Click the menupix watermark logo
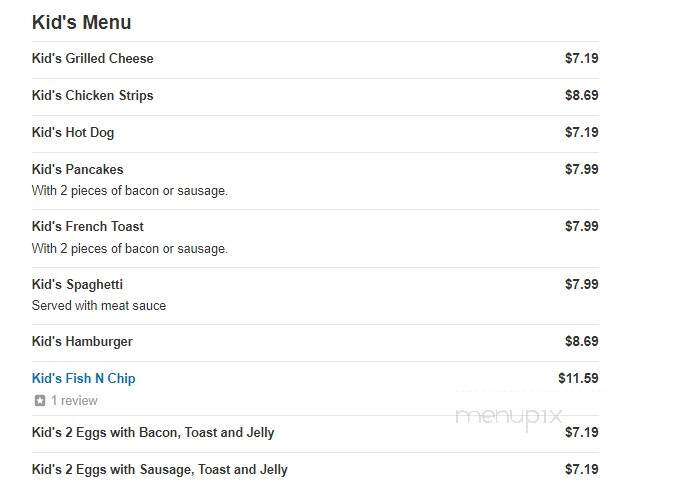The image size is (688, 499). [509, 416]
